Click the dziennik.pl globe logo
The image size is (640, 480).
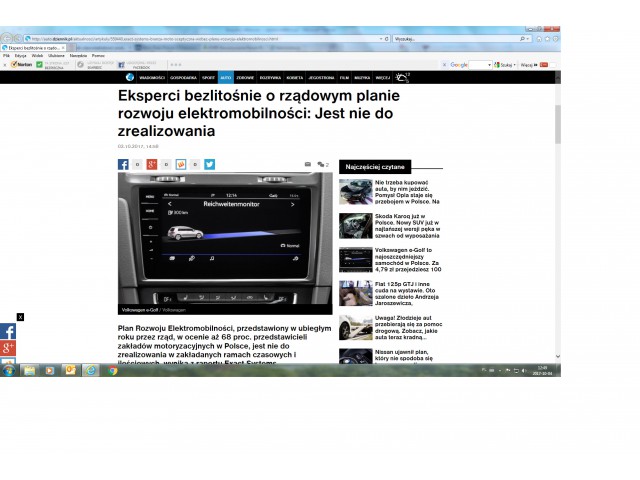coord(129,77)
